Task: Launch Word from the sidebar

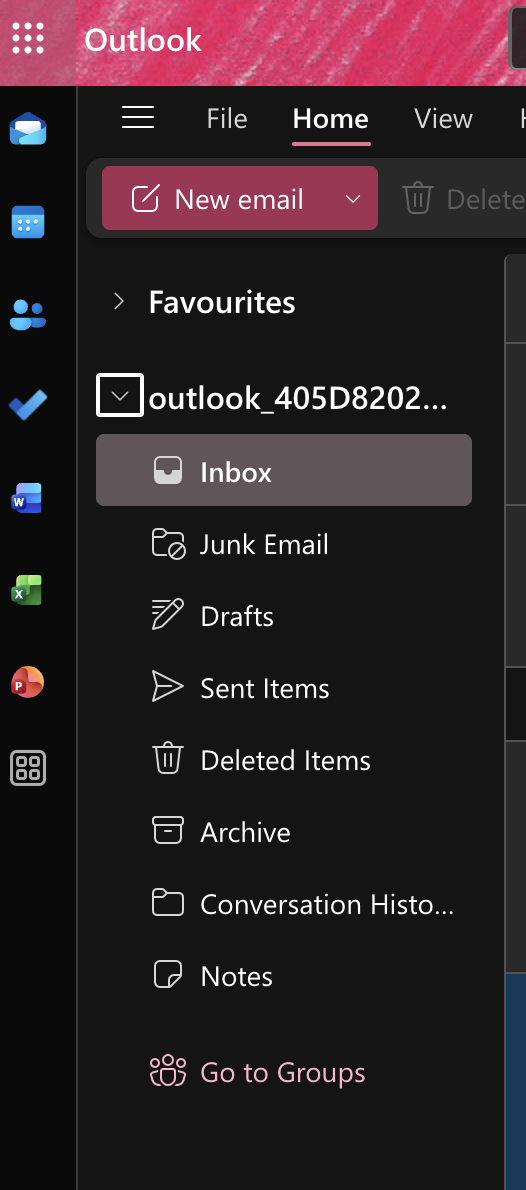Action: (x=27, y=498)
